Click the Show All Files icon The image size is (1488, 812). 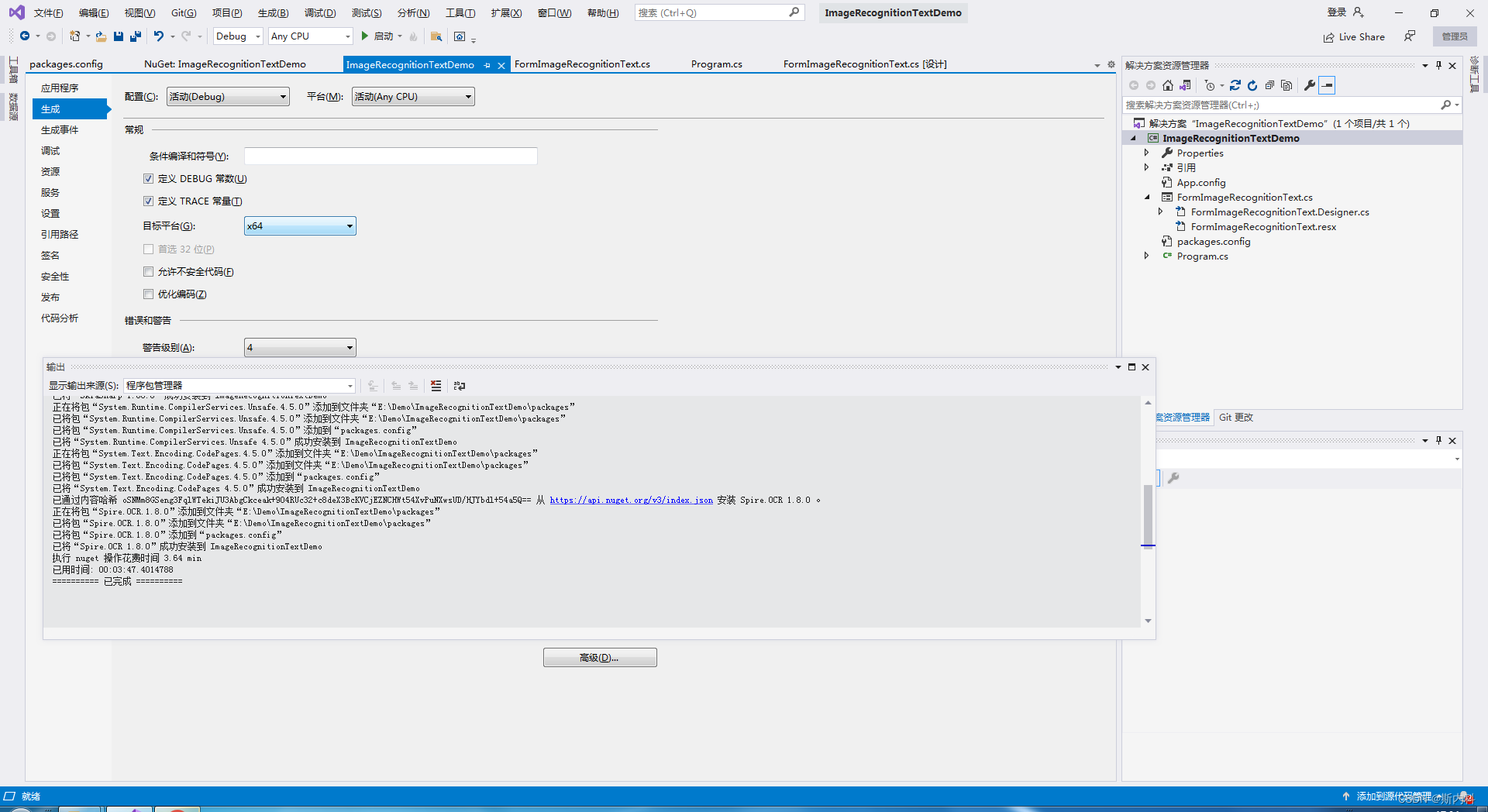tap(1286, 85)
